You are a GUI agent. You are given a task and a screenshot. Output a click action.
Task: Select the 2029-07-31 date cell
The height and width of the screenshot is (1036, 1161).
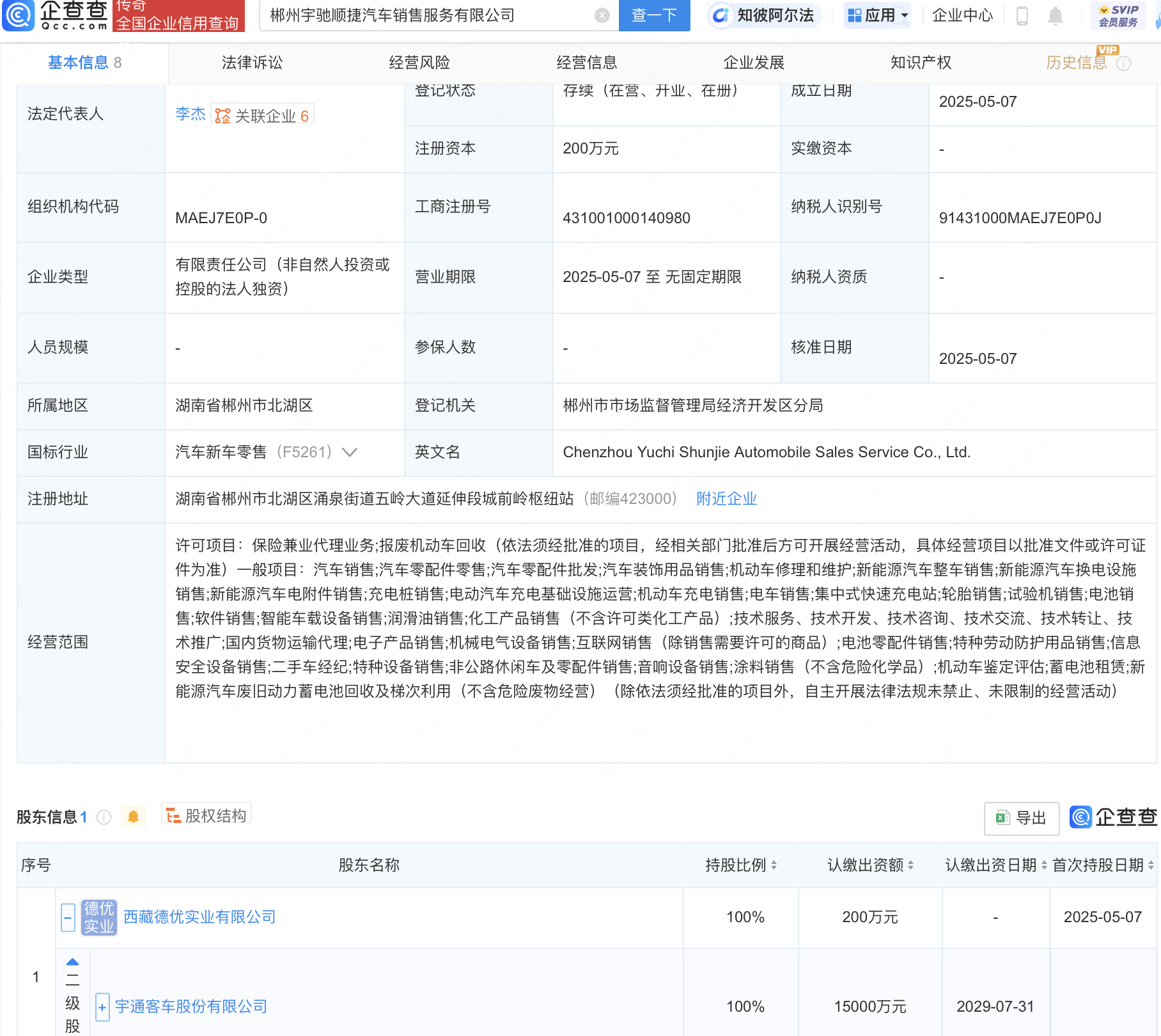tap(995, 1007)
